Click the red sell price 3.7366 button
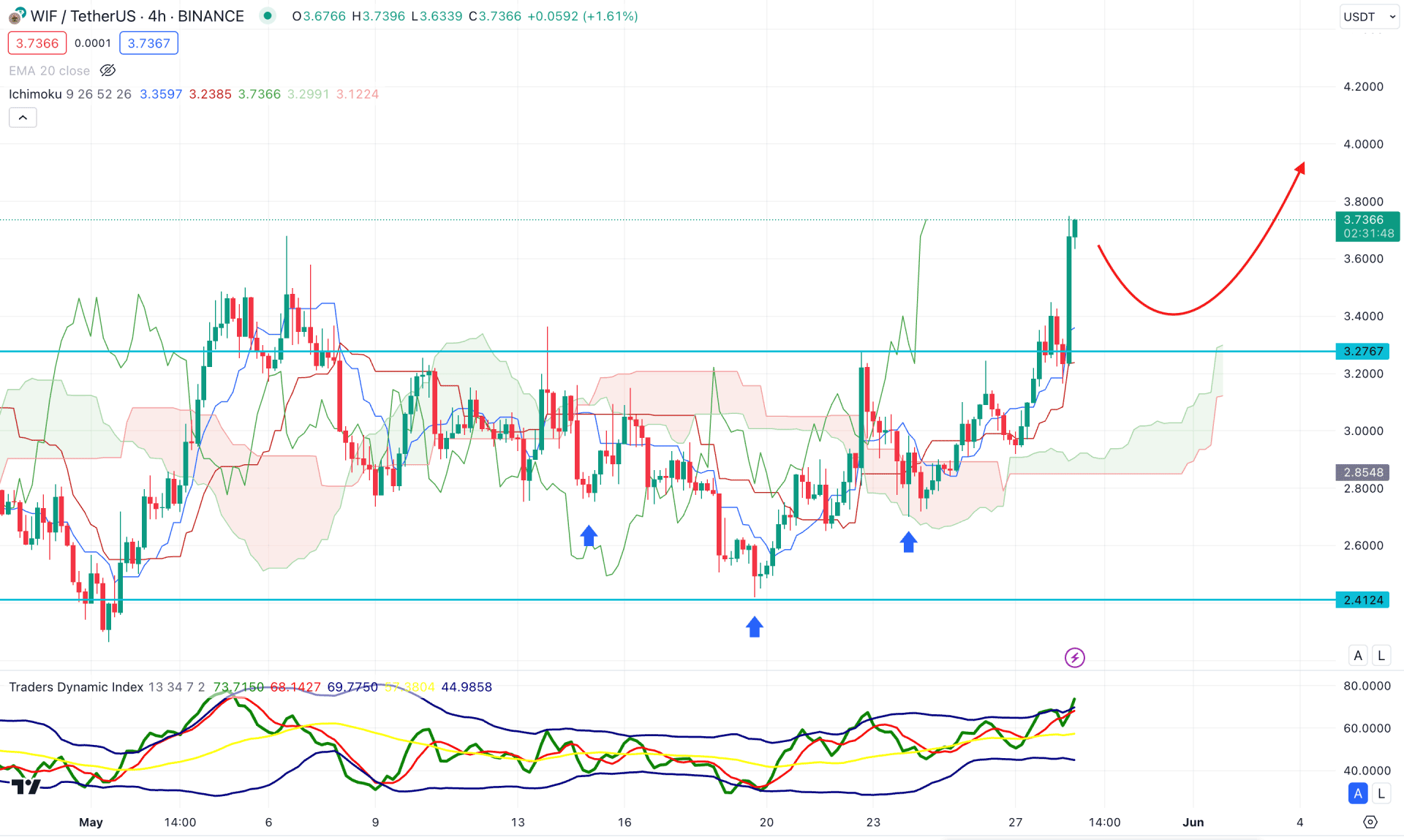1404x840 pixels. coord(37,43)
